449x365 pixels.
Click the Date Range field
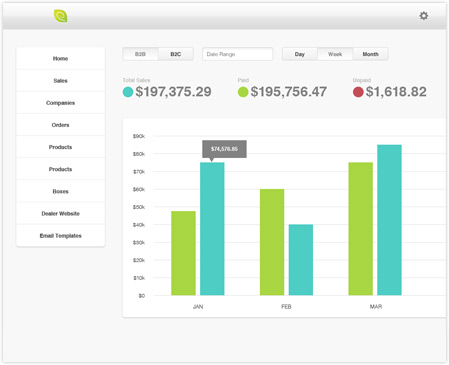(x=238, y=54)
